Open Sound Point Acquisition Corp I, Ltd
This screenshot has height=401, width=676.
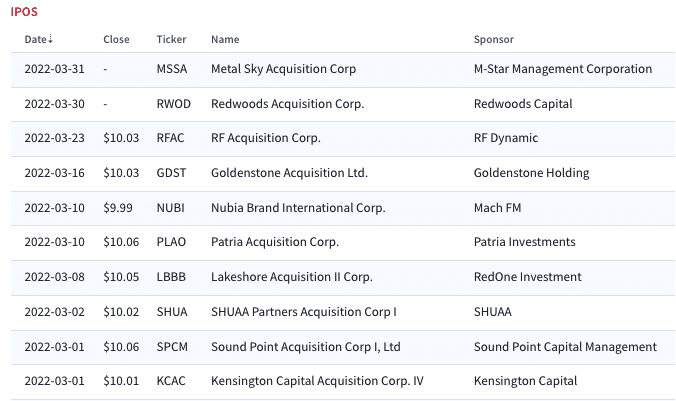pos(305,347)
